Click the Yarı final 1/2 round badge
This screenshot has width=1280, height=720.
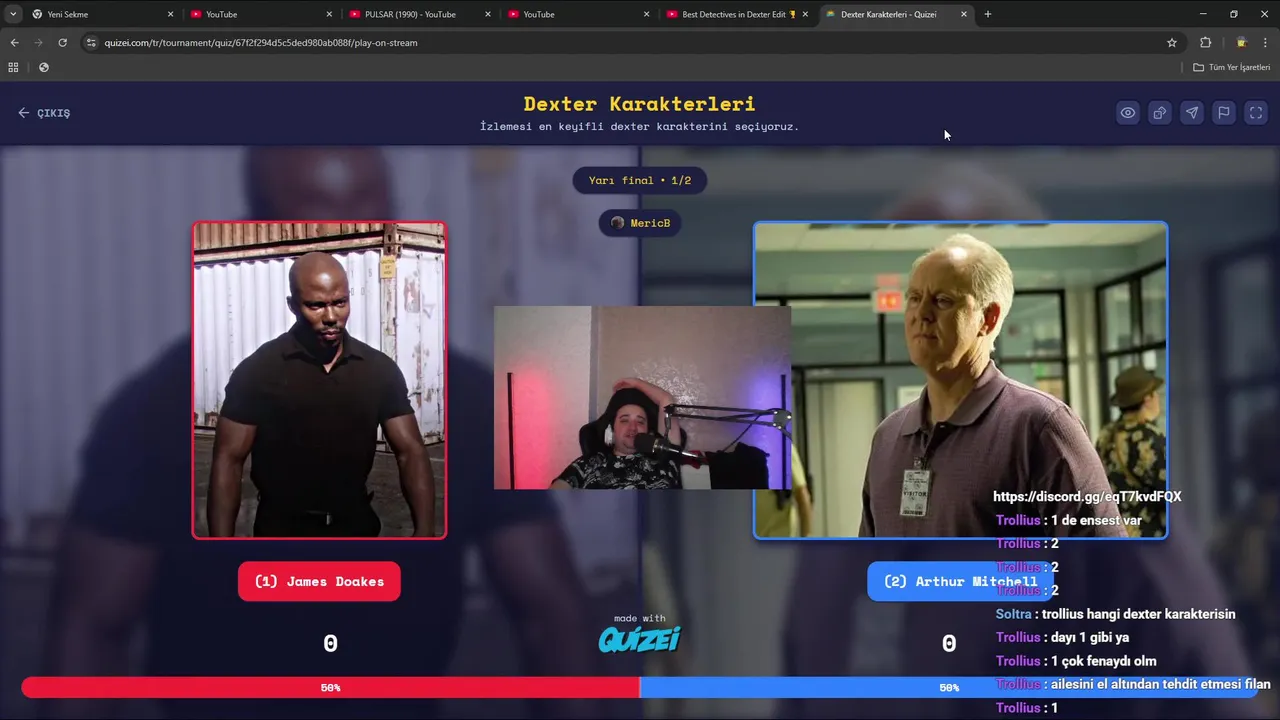click(x=640, y=181)
